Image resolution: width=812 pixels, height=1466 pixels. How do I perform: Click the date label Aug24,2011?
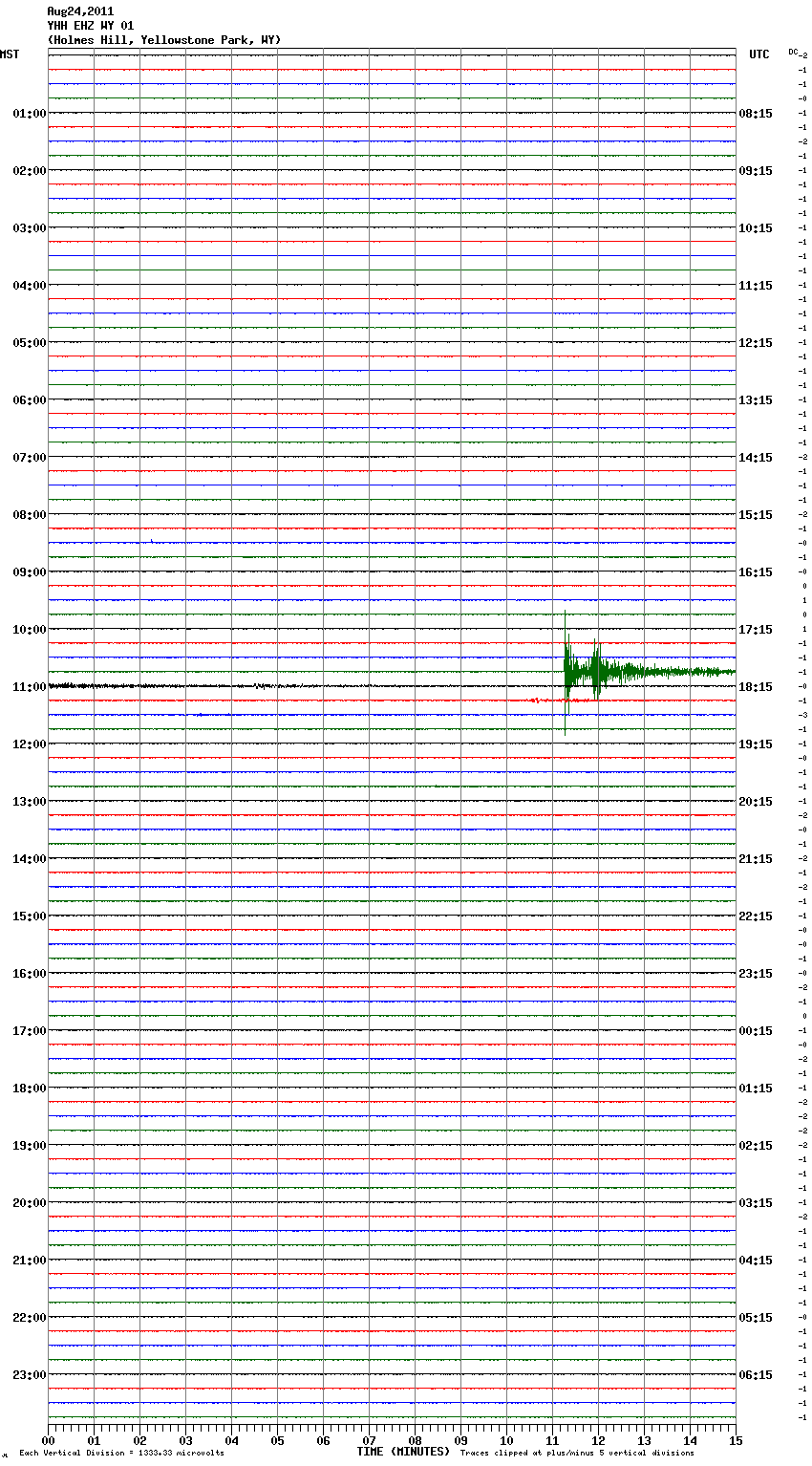(x=80, y=11)
